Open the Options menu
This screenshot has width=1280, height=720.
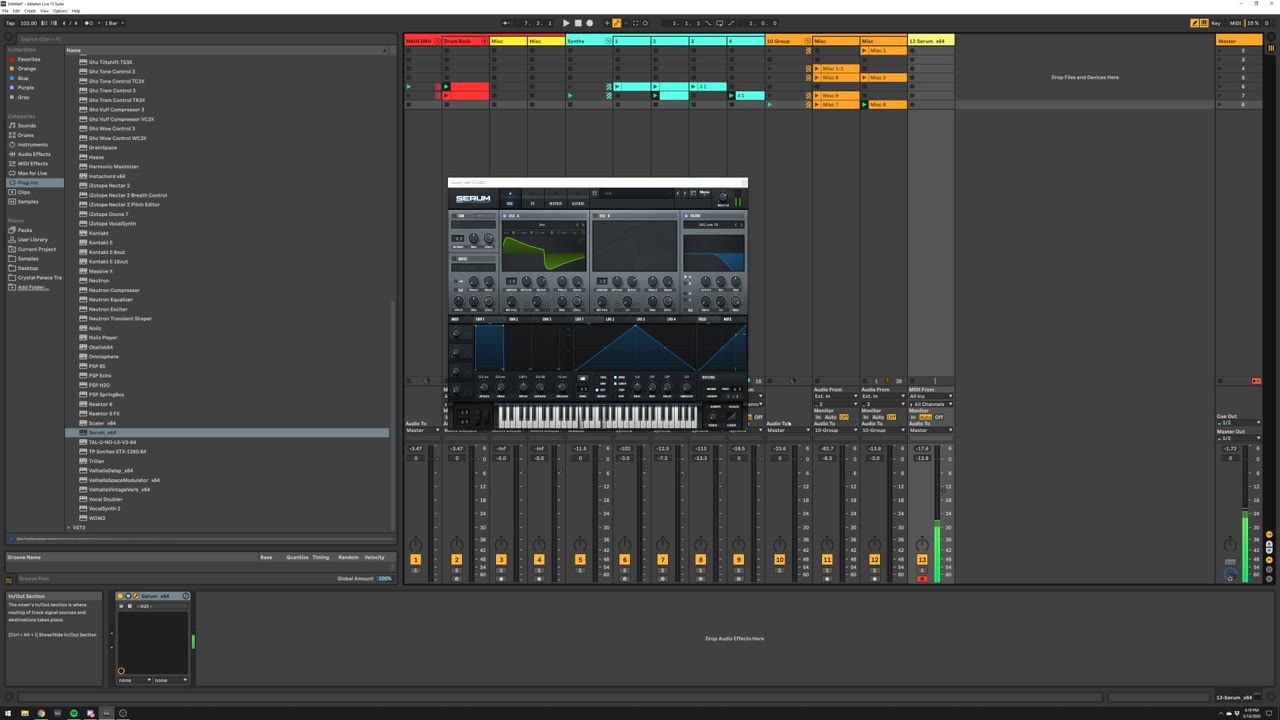pos(60,11)
